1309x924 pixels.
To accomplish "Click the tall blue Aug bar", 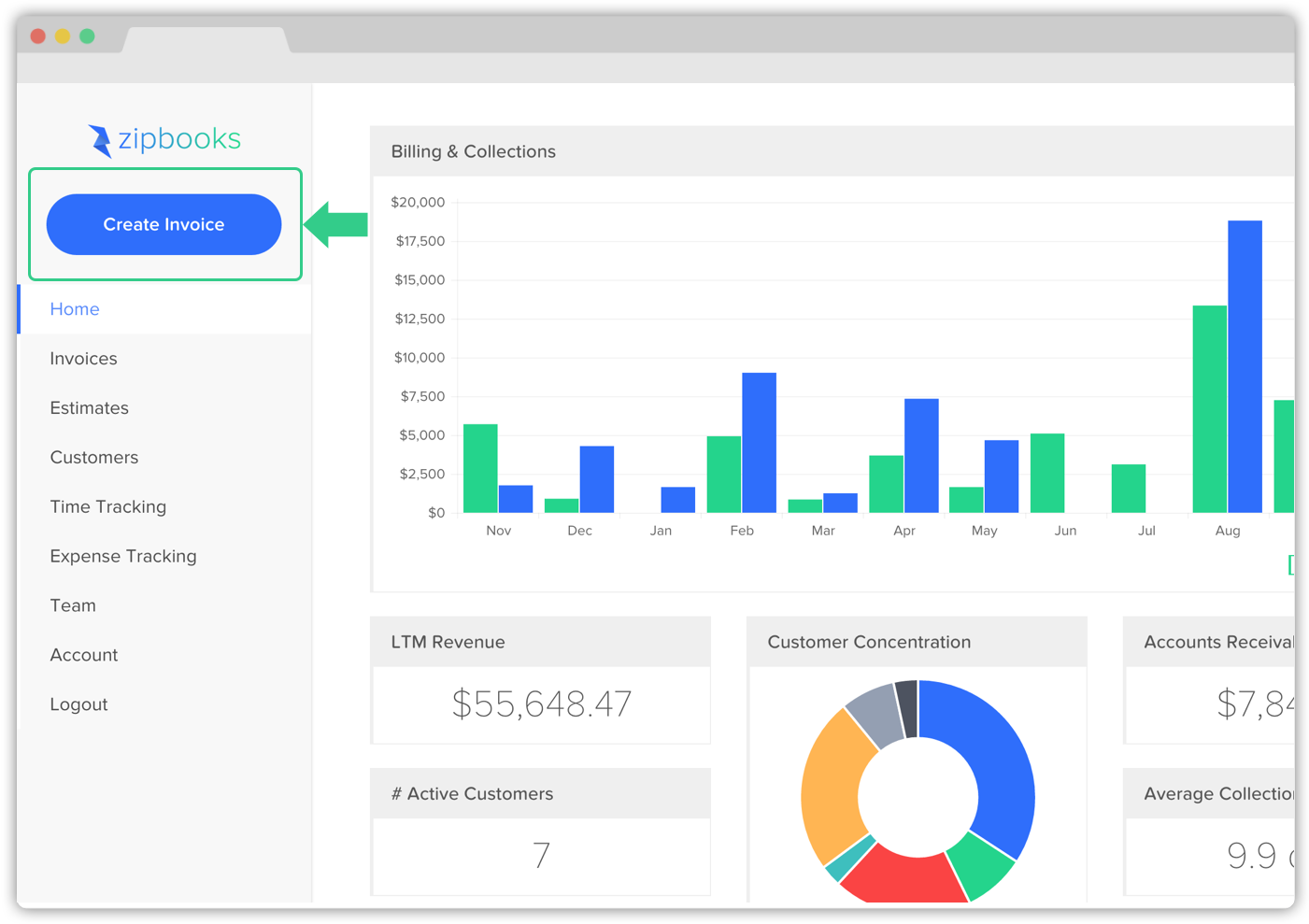I will tap(1245, 366).
